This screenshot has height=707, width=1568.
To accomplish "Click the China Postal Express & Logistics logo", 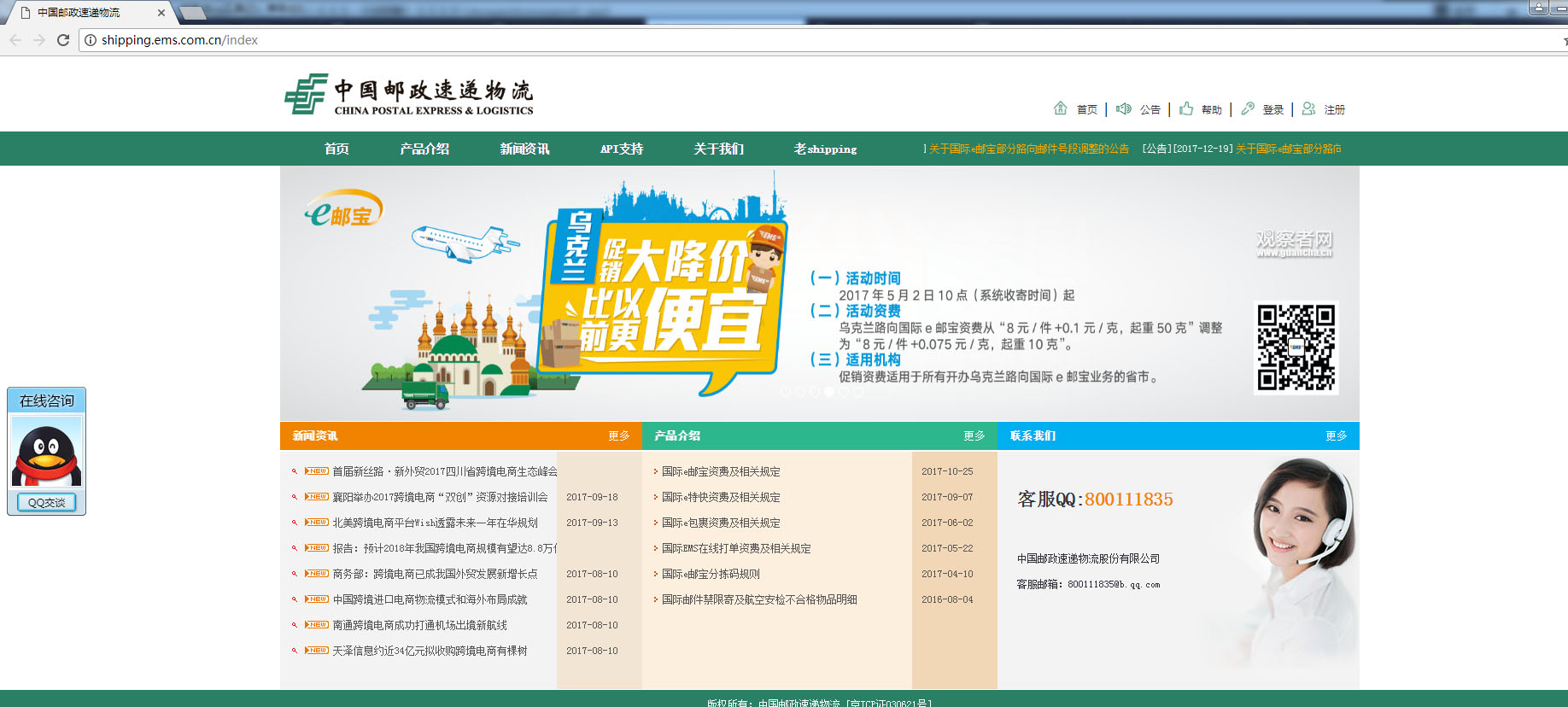I will [x=408, y=95].
